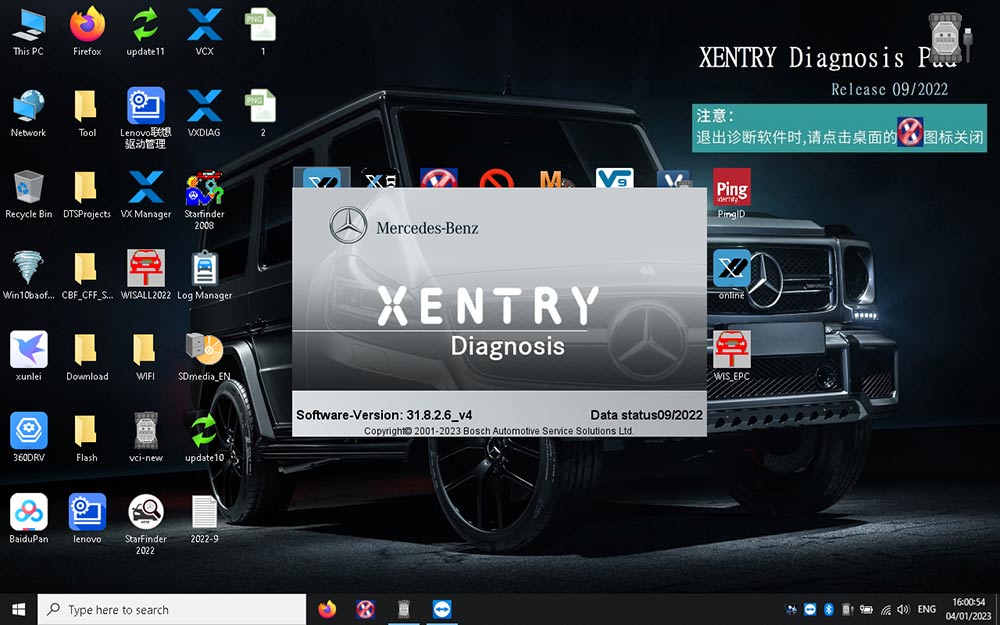Screen dimensions: 1000x625
Task: Open the Flash folder
Action: click(87, 438)
